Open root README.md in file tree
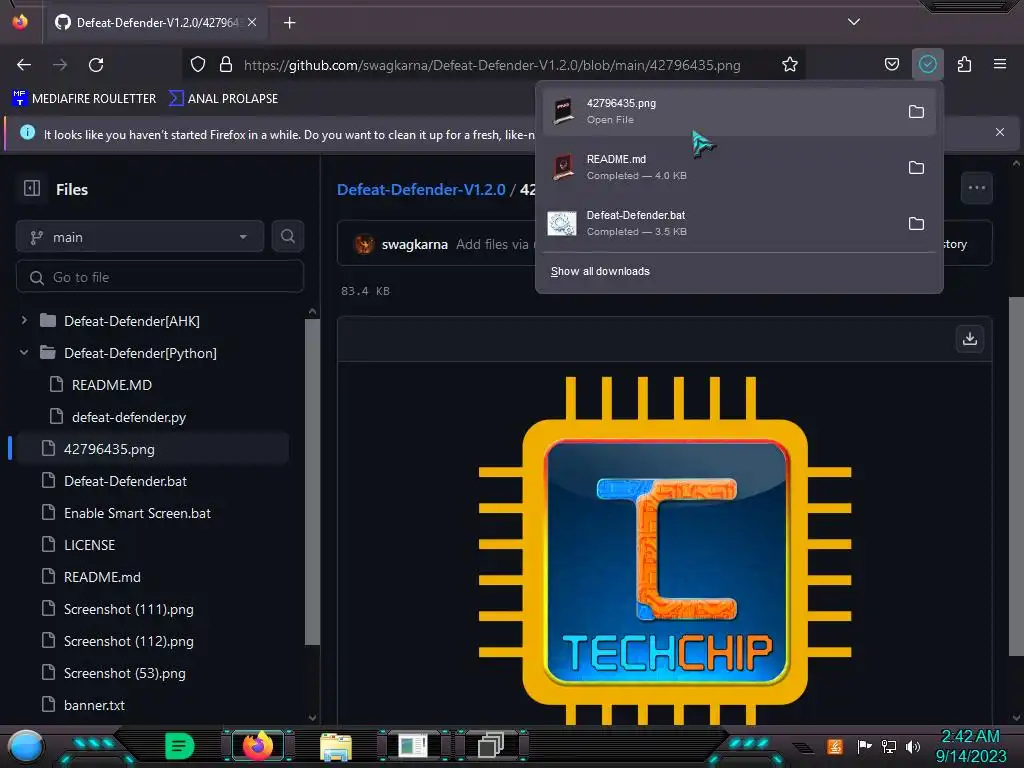 coord(102,577)
